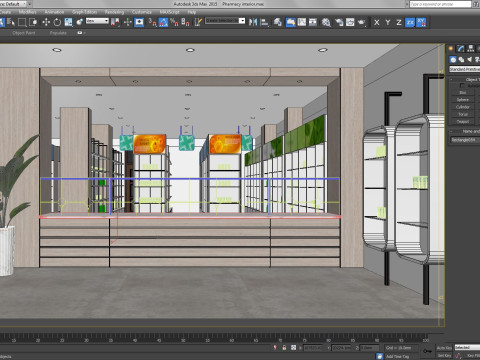Open the MAXScript menu
Viewport: 480px width, 360px height.
(x=169, y=12)
